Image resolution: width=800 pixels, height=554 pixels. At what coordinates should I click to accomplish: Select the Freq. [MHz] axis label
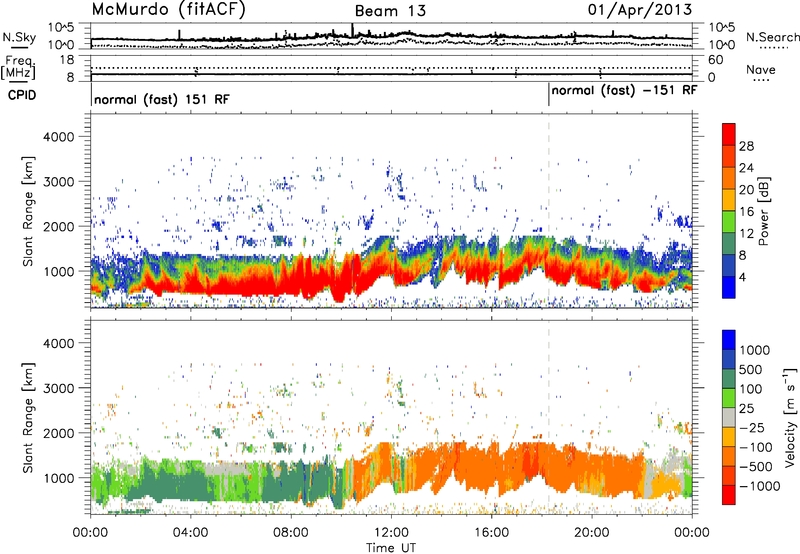point(18,67)
